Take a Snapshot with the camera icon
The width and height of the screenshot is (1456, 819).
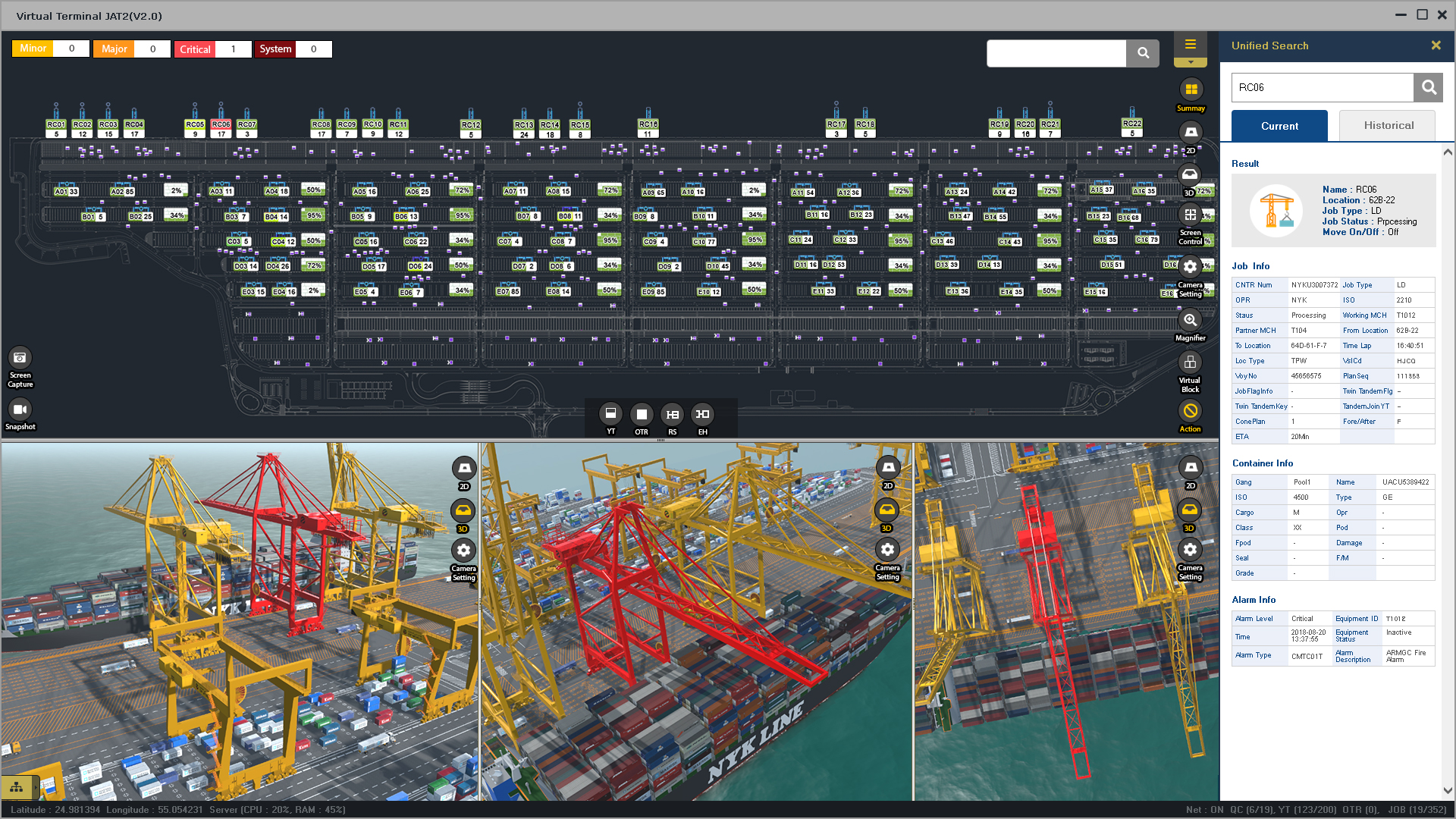(20, 410)
